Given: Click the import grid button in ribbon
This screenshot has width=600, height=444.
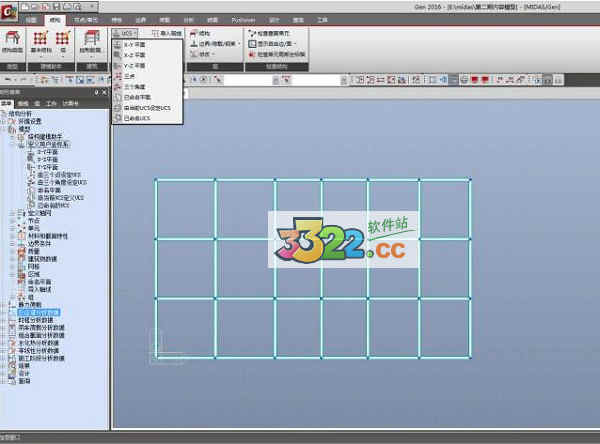Looking at the screenshot, I should pyautogui.click(x=167, y=33).
